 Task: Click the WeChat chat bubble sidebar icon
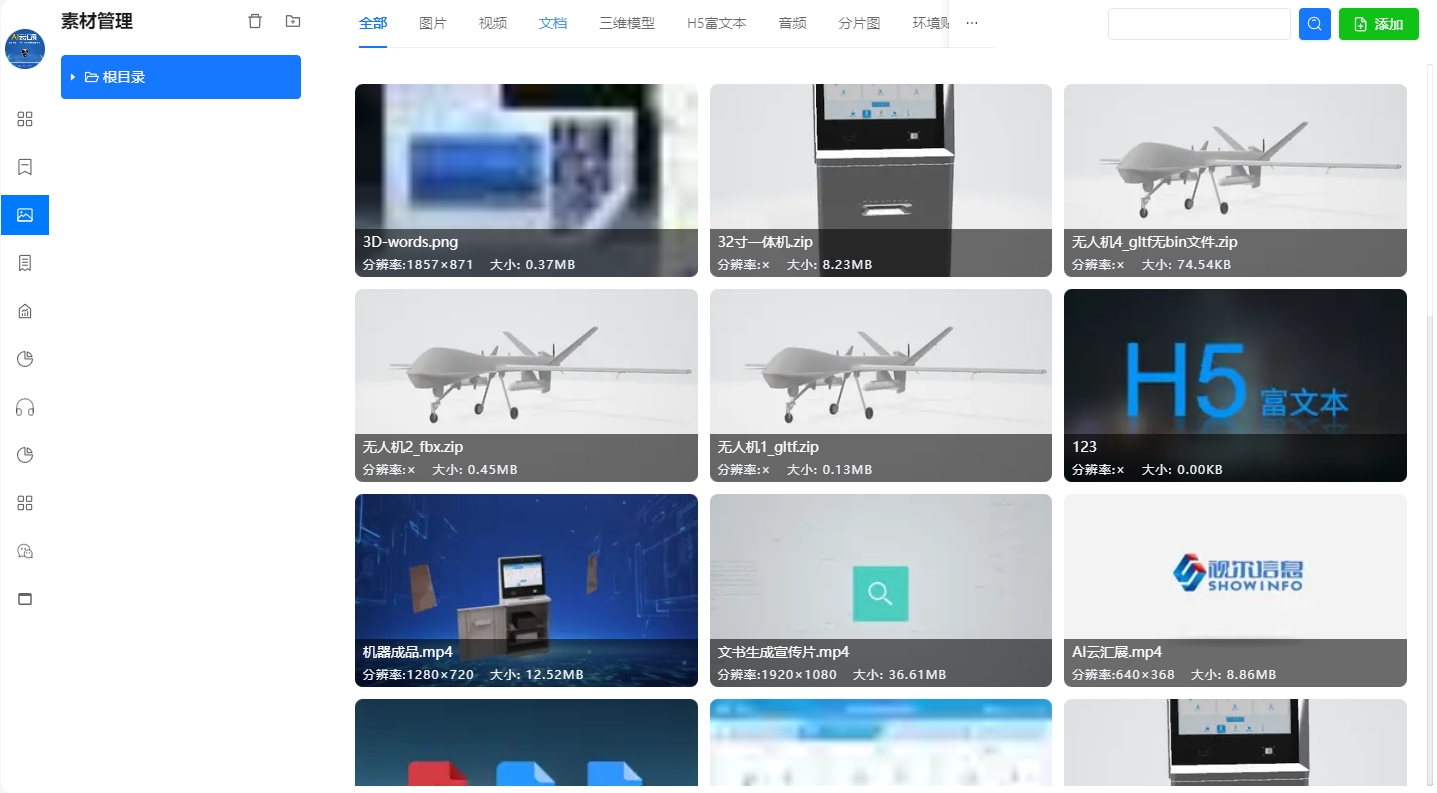coord(25,551)
